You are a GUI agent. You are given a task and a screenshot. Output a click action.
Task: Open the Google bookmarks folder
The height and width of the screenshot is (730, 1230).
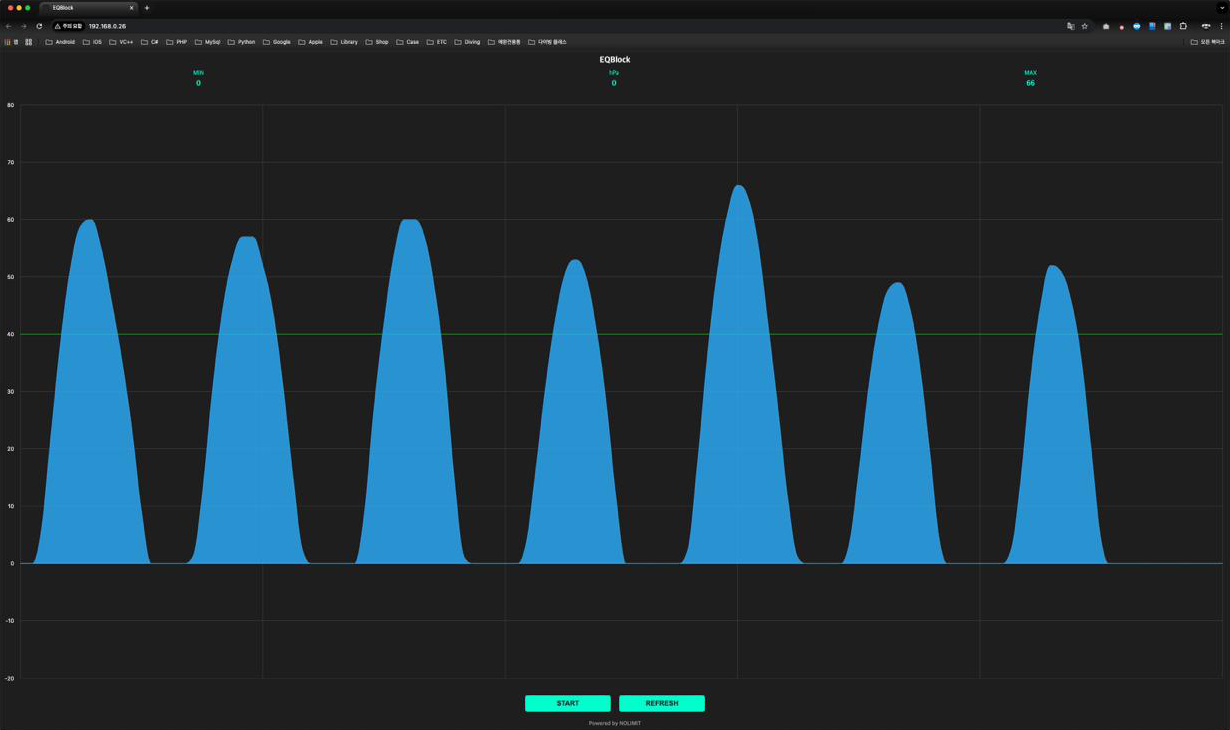[276, 42]
